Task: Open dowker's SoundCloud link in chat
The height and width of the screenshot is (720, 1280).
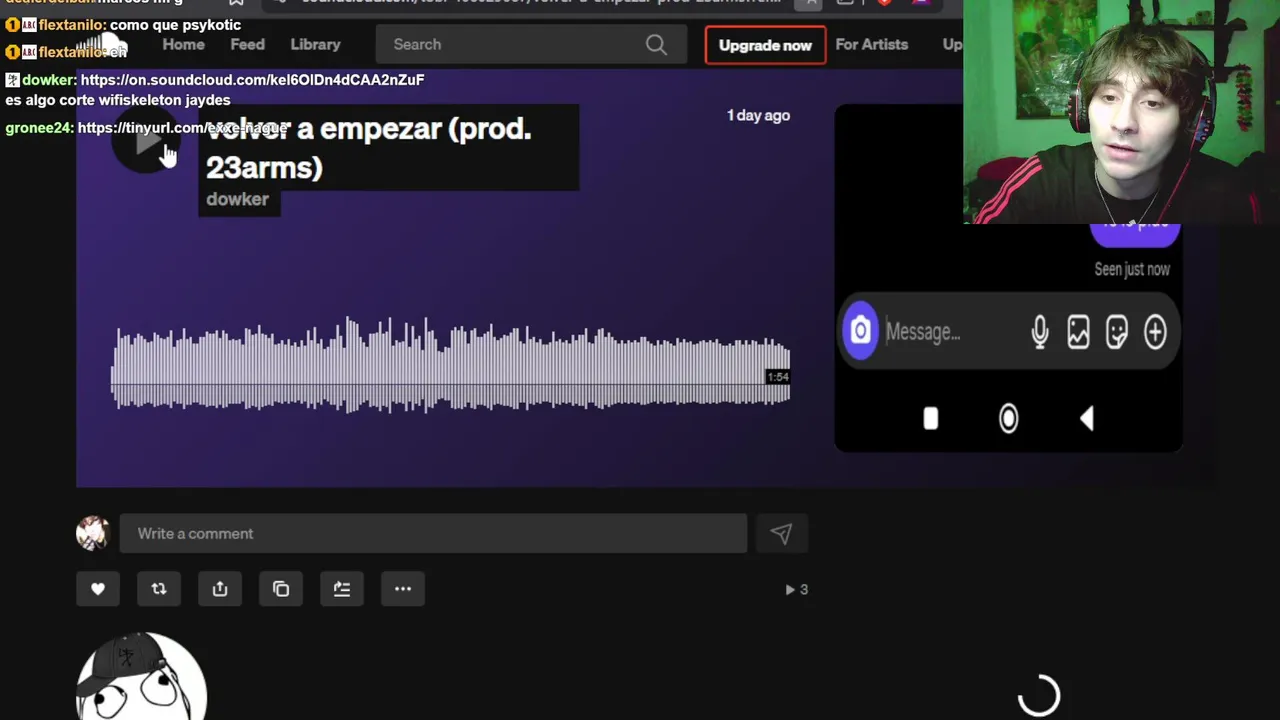Action: [x=252, y=79]
